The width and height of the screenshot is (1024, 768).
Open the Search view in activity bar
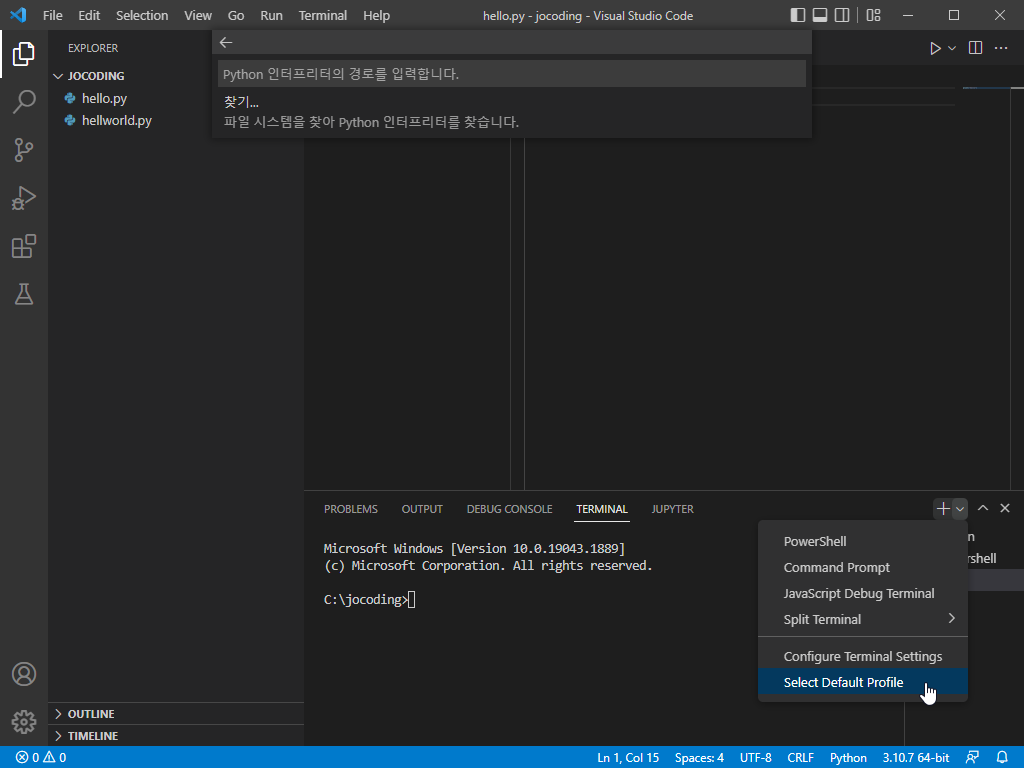24,102
